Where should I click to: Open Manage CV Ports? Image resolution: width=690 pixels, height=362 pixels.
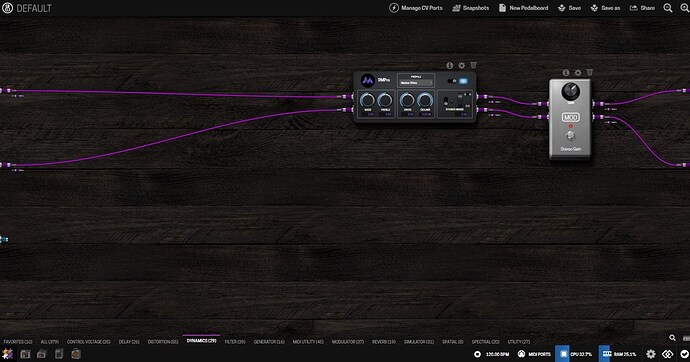416,8
